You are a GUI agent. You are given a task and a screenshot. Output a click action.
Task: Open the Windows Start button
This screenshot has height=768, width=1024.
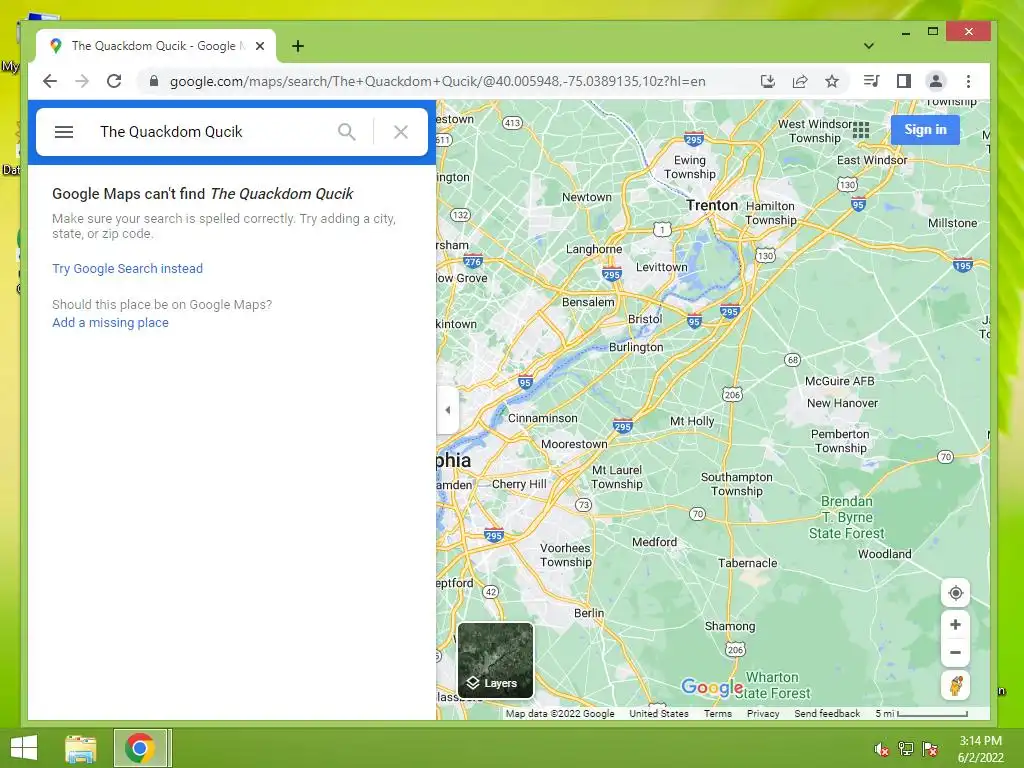[x=24, y=748]
